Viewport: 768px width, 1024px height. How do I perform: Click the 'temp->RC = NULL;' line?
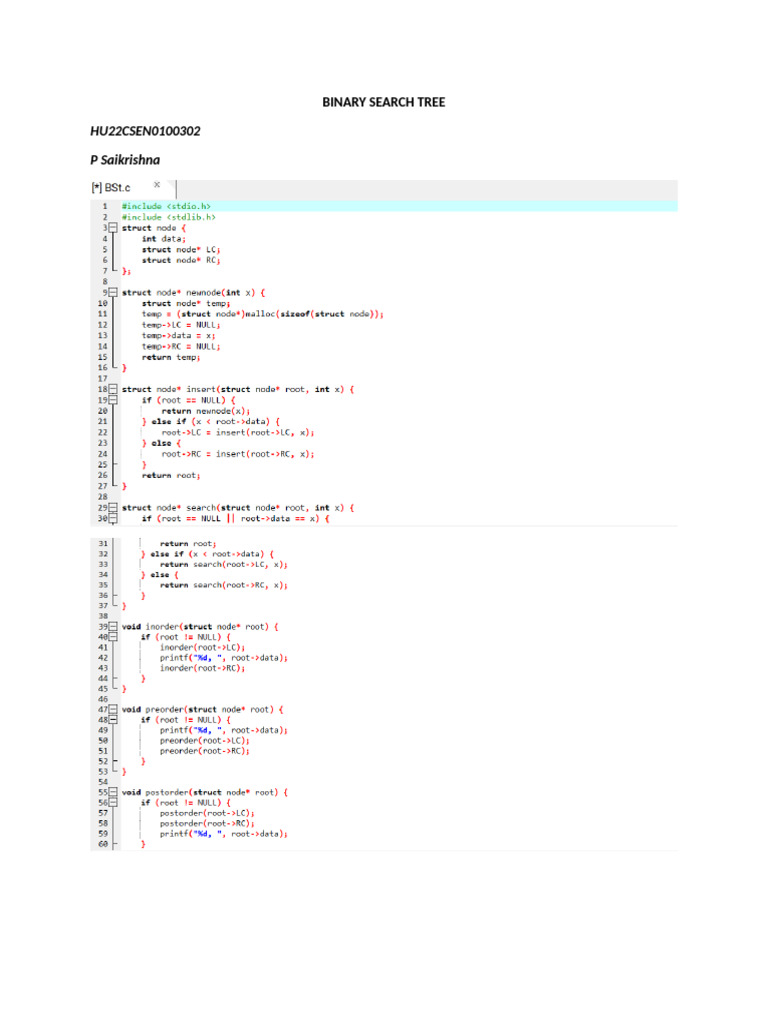pyautogui.click(x=181, y=347)
